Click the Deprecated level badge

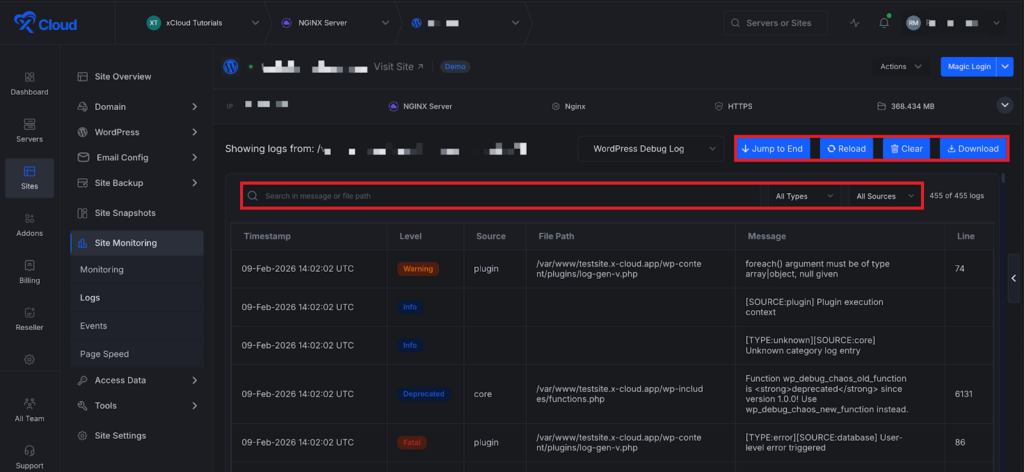424,394
